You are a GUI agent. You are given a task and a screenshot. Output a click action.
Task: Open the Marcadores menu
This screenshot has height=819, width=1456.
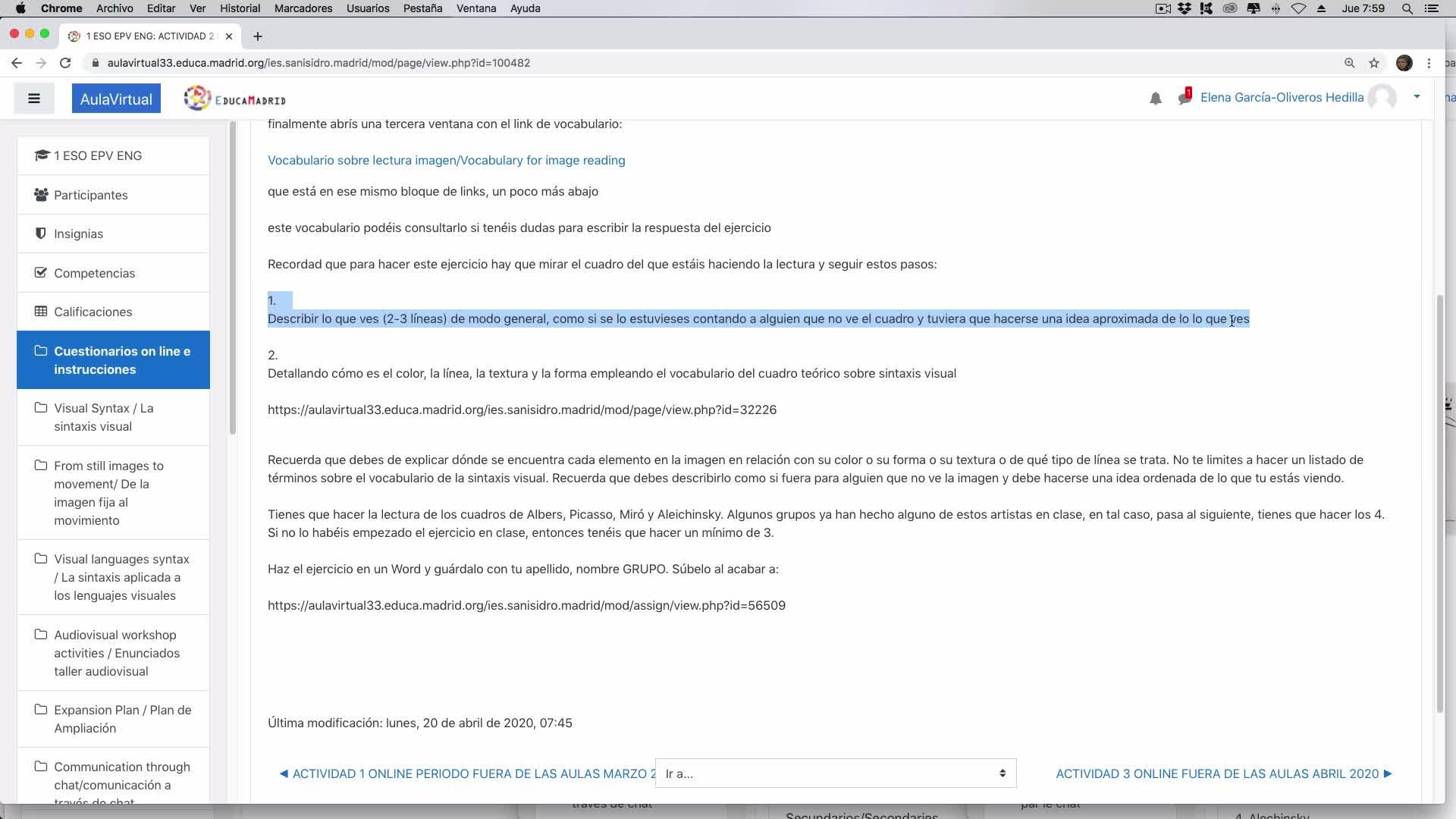[303, 8]
